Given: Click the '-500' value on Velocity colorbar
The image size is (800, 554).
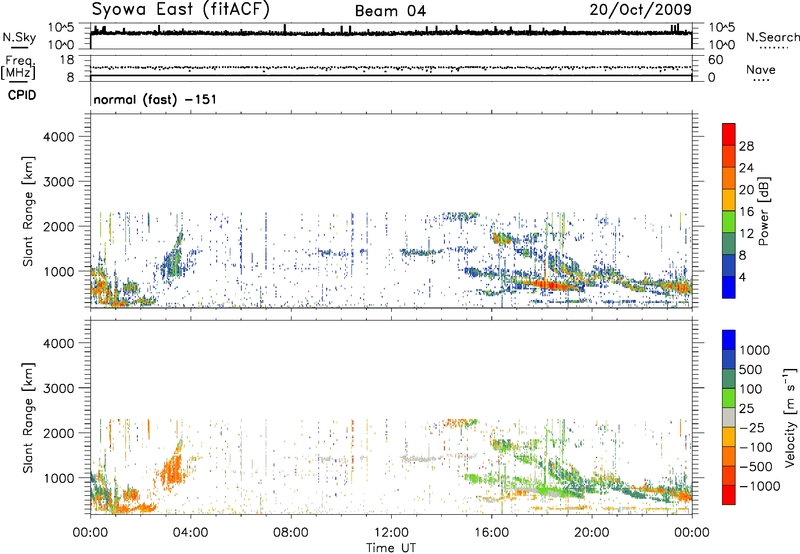Looking at the screenshot, I should (x=756, y=467).
